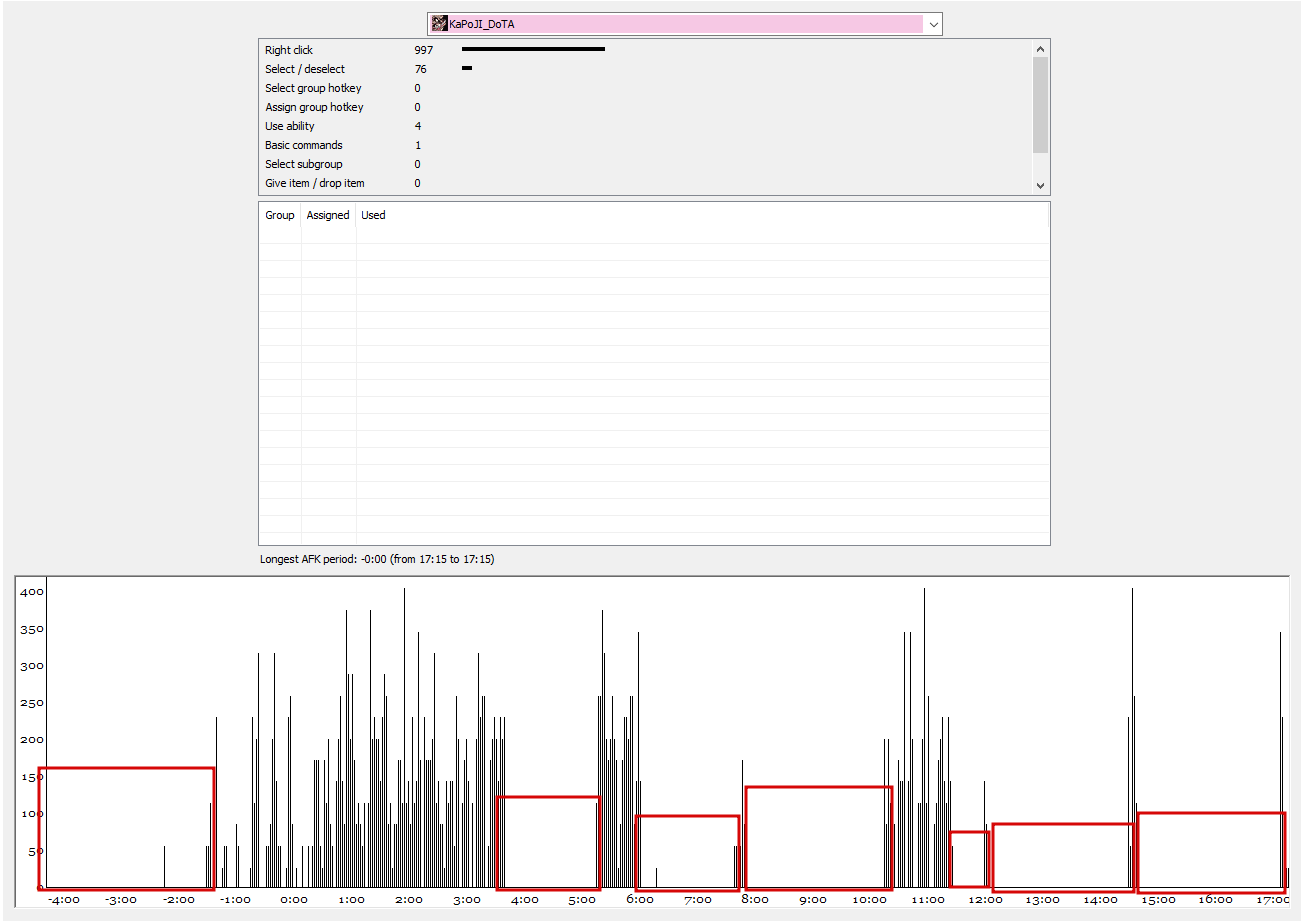1303x922 pixels.
Task: Click the action list scroll down arrow
Action: click(x=1040, y=186)
